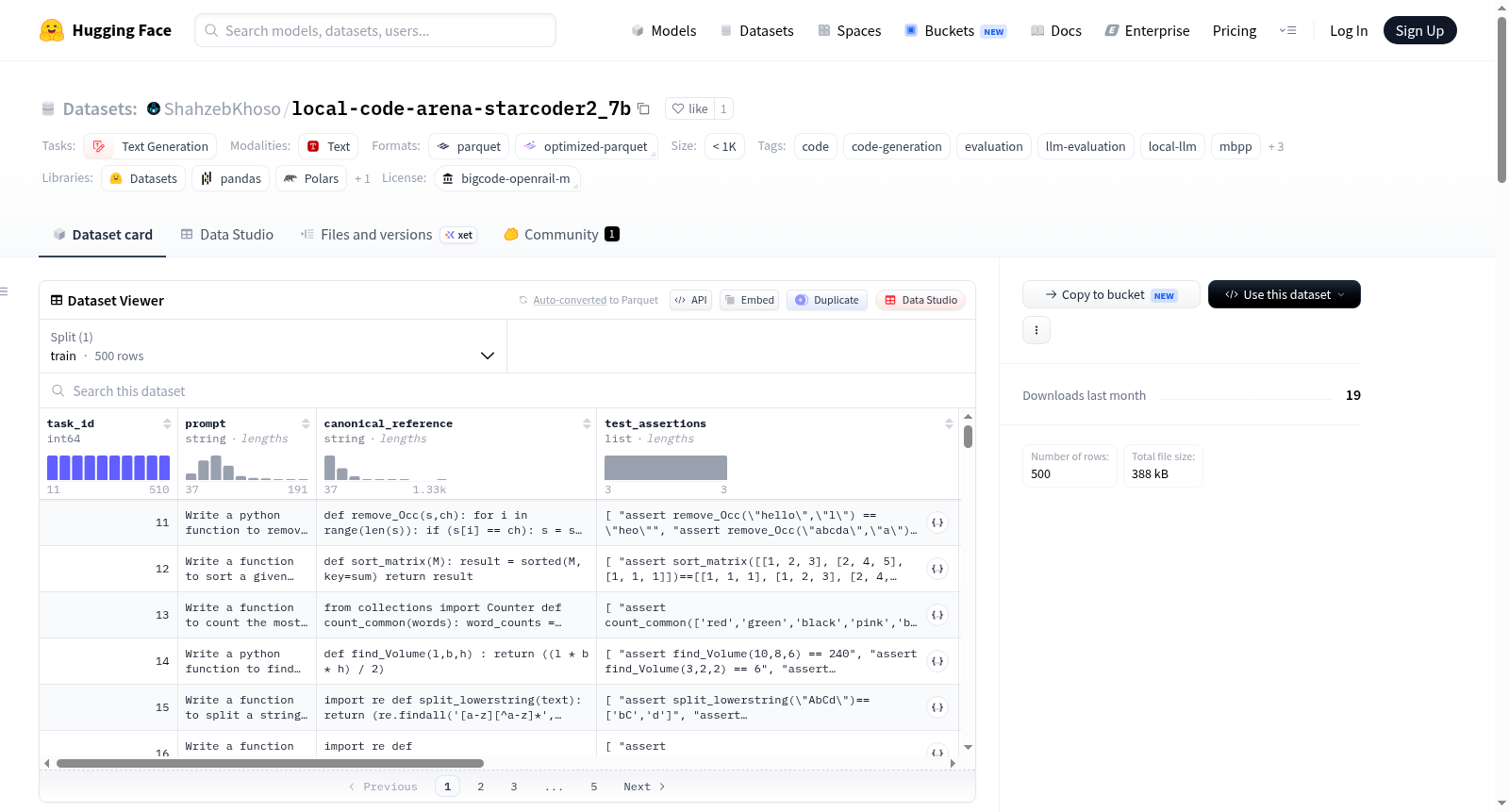The width and height of the screenshot is (1509, 812).
Task: Click the like count 1
Action: click(723, 108)
